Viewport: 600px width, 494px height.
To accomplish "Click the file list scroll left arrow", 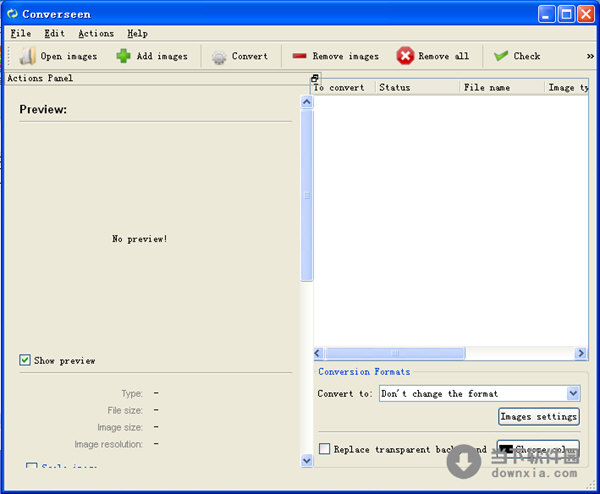I will 318,353.
